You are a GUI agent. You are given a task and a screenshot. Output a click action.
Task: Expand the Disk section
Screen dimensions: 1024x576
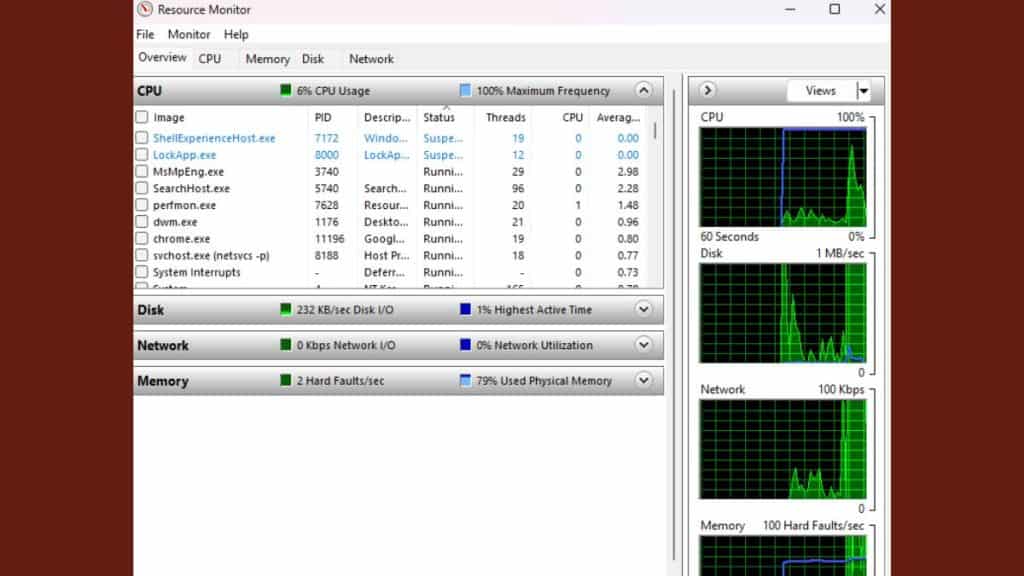tap(643, 310)
